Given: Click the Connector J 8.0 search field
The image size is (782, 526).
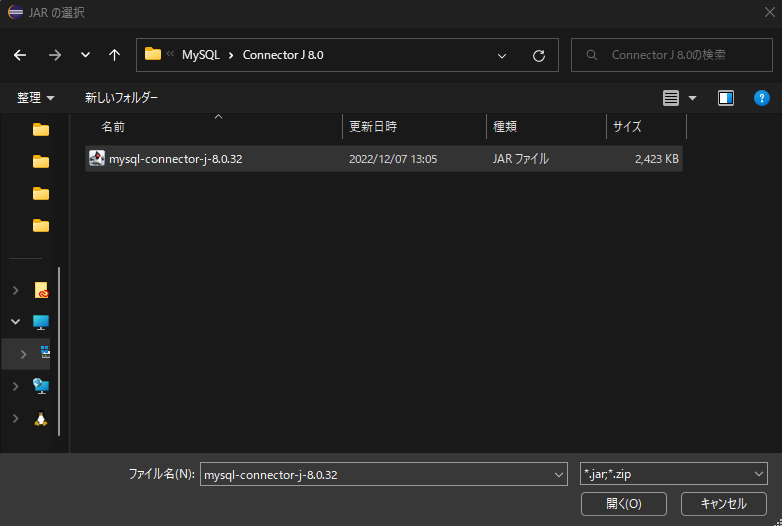Looking at the screenshot, I should [x=671, y=55].
